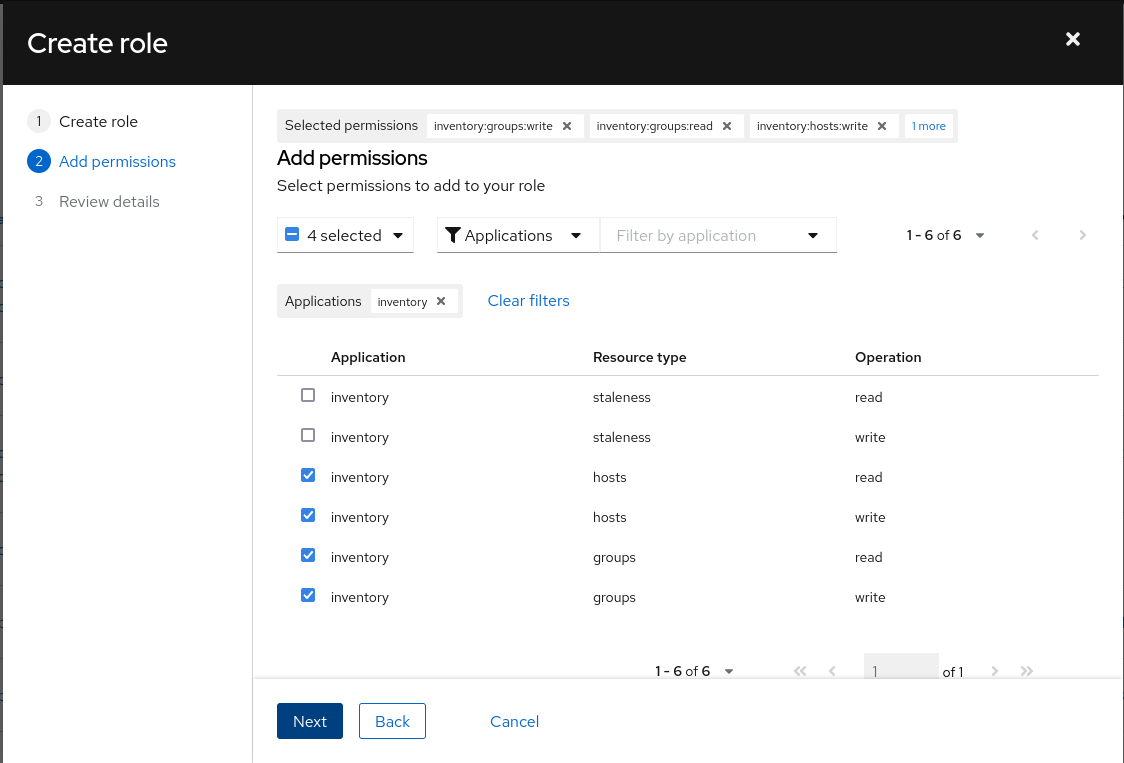Remove the inventory:groups:write permission chip
This screenshot has width=1124, height=763.
coord(567,126)
